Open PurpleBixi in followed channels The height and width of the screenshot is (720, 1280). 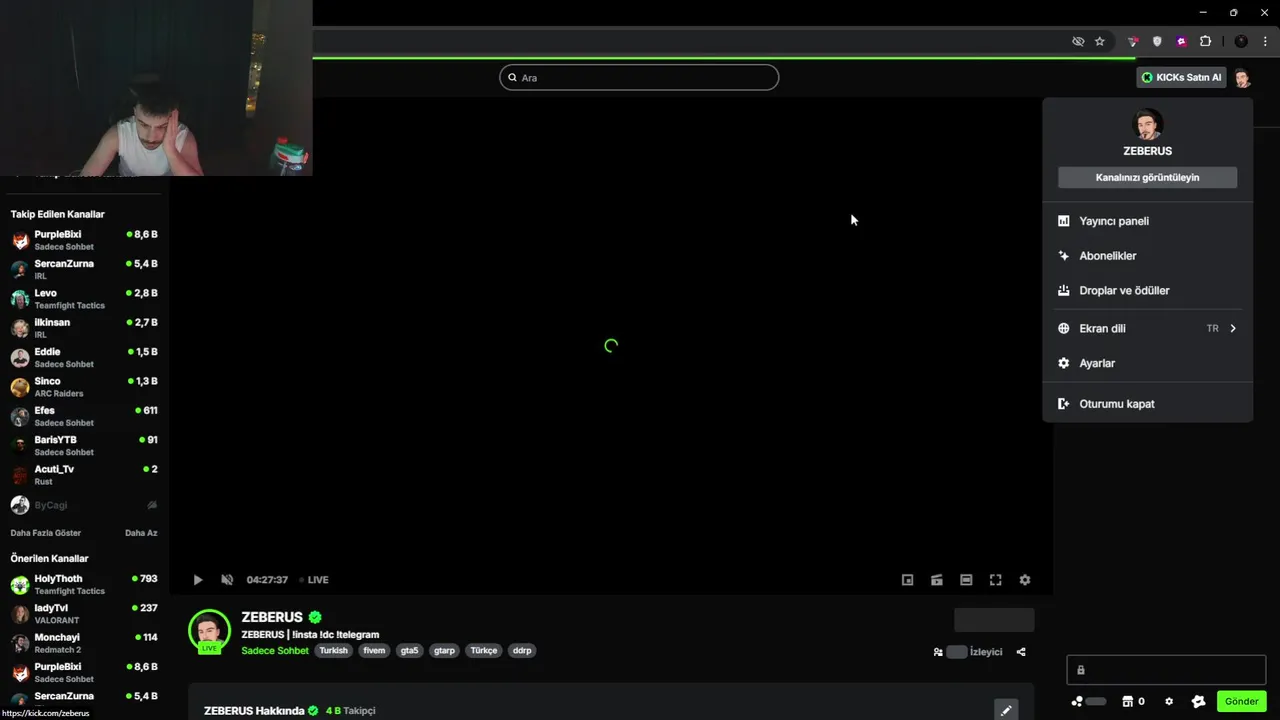84,240
